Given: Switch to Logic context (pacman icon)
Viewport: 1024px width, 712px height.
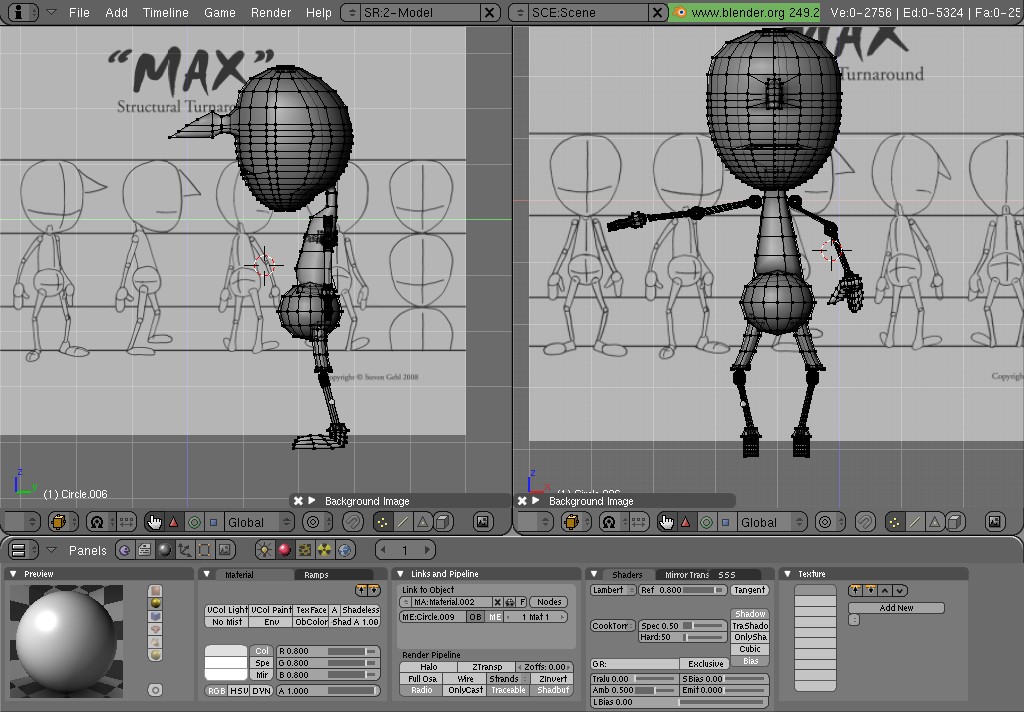Looking at the screenshot, I should click(x=124, y=551).
